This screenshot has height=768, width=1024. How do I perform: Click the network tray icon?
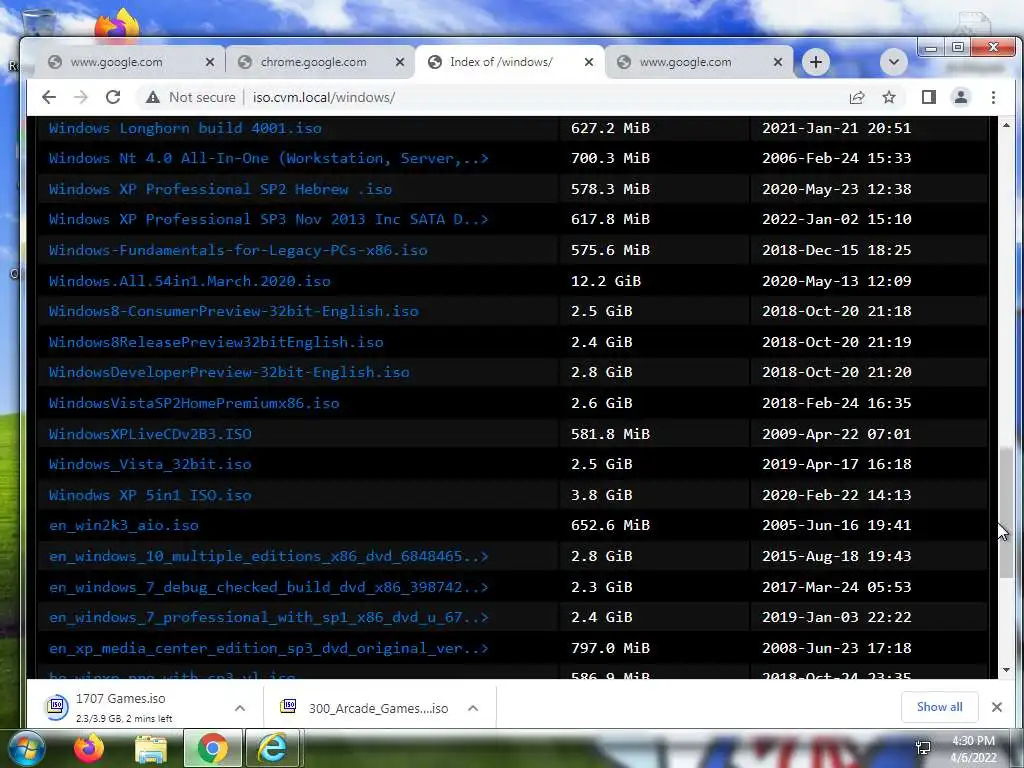pos(923,748)
